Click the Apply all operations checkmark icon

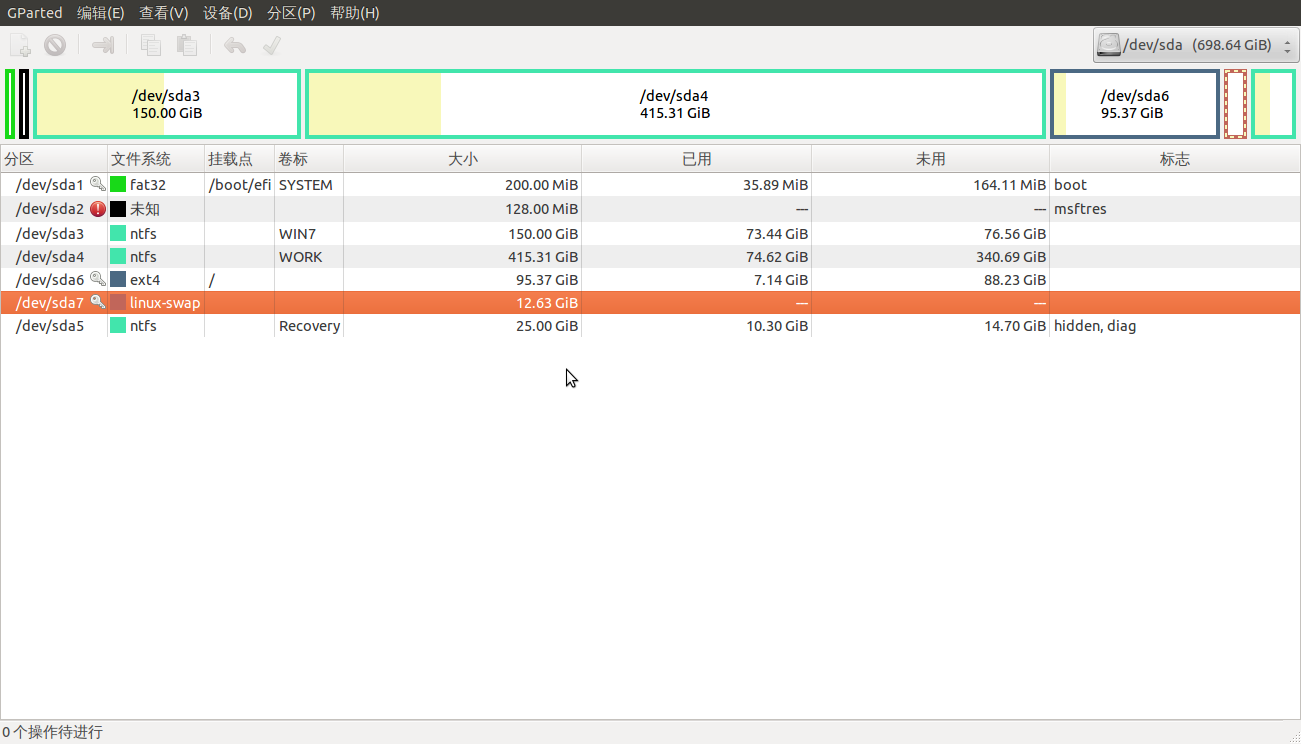tap(270, 45)
